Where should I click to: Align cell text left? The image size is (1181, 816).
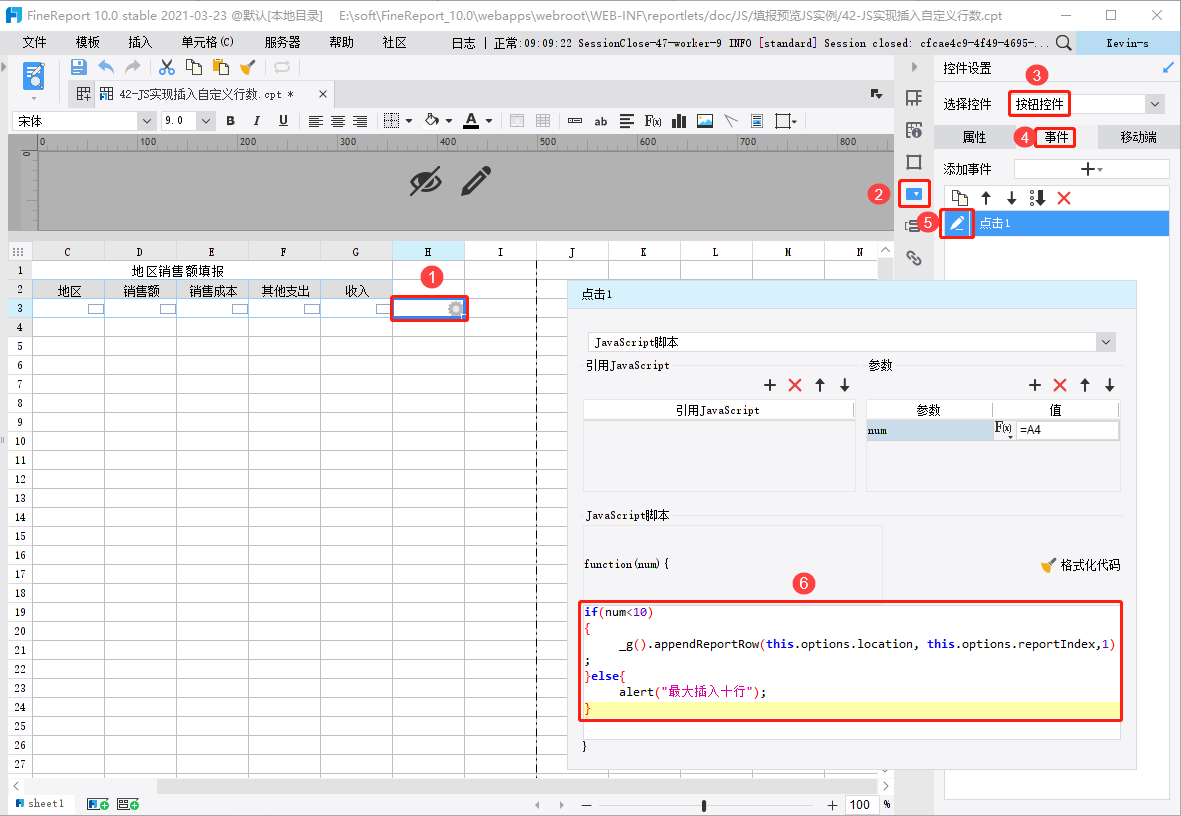316,121
